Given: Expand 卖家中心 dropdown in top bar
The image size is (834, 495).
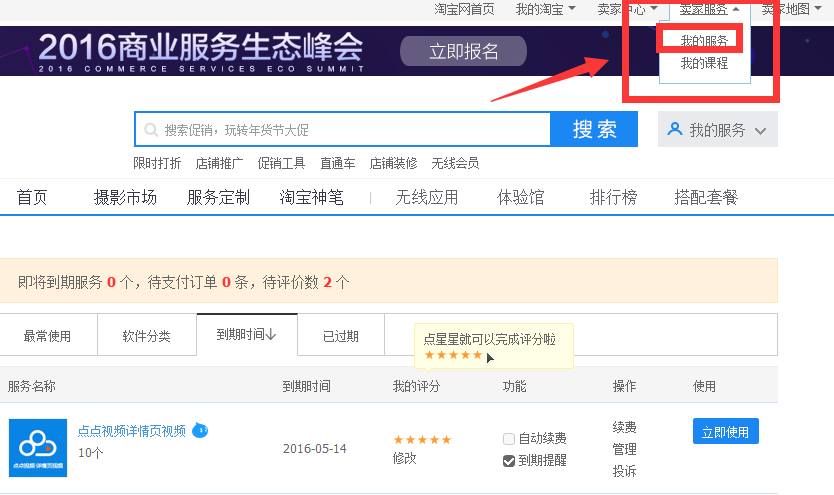Looking at the screenshot, I should point(628,9).
